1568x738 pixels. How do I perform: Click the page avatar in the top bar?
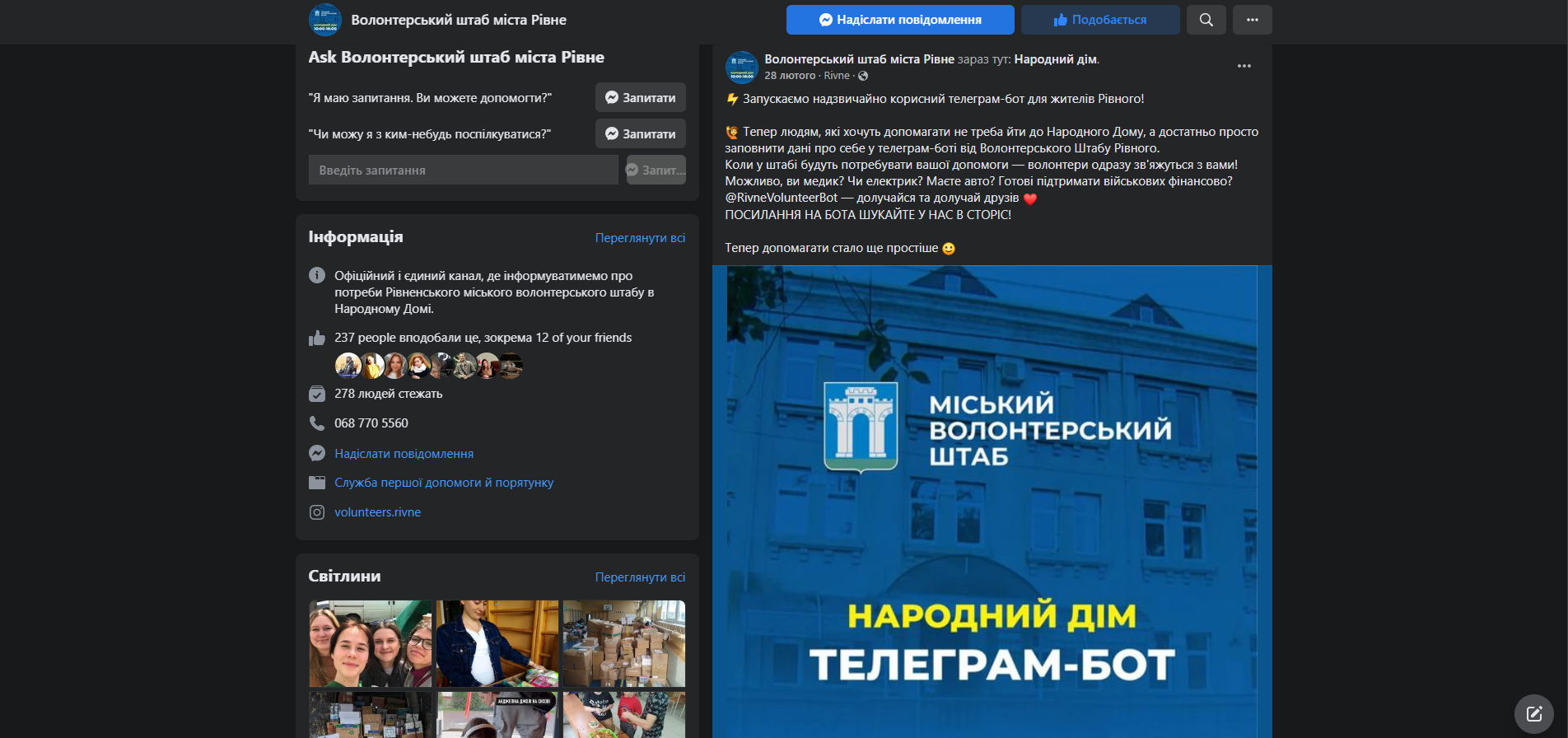324,20
